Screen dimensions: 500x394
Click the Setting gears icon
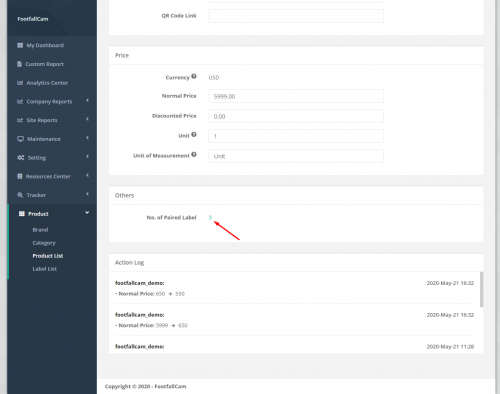(21, 157)
